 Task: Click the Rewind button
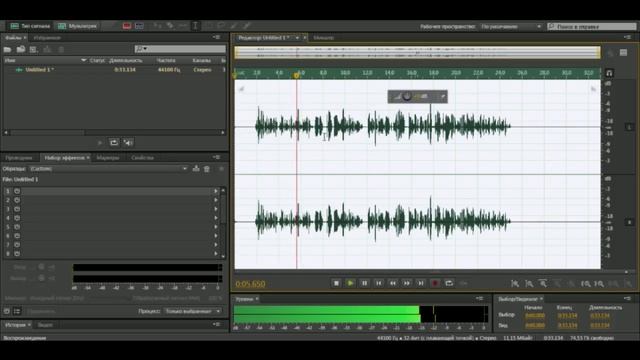coord(393,283)
